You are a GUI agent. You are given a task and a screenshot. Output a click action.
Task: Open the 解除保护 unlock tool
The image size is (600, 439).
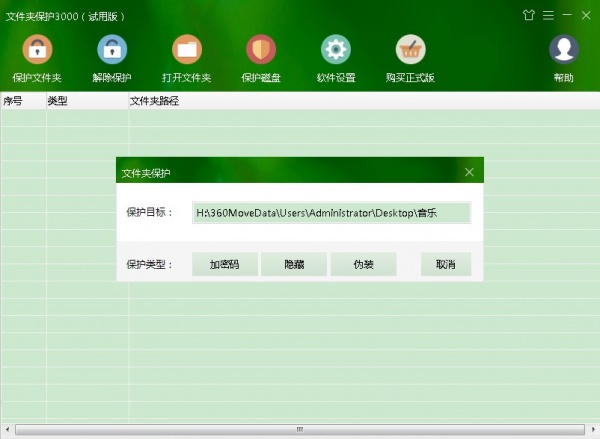pyautogui.click(x=112, y=49)
